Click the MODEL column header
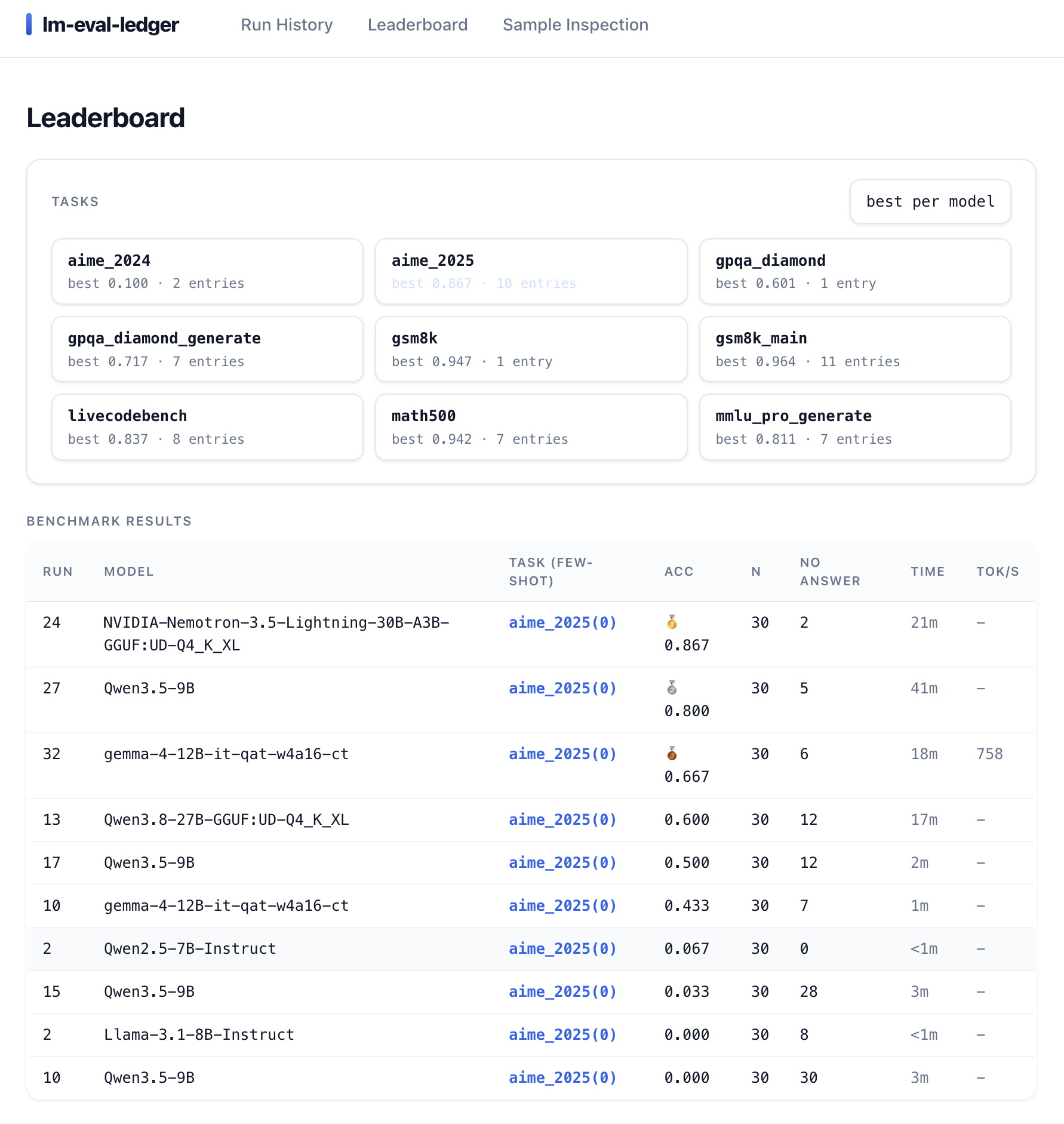Screen dimensions: 1064x1124 tap(129, 572)
